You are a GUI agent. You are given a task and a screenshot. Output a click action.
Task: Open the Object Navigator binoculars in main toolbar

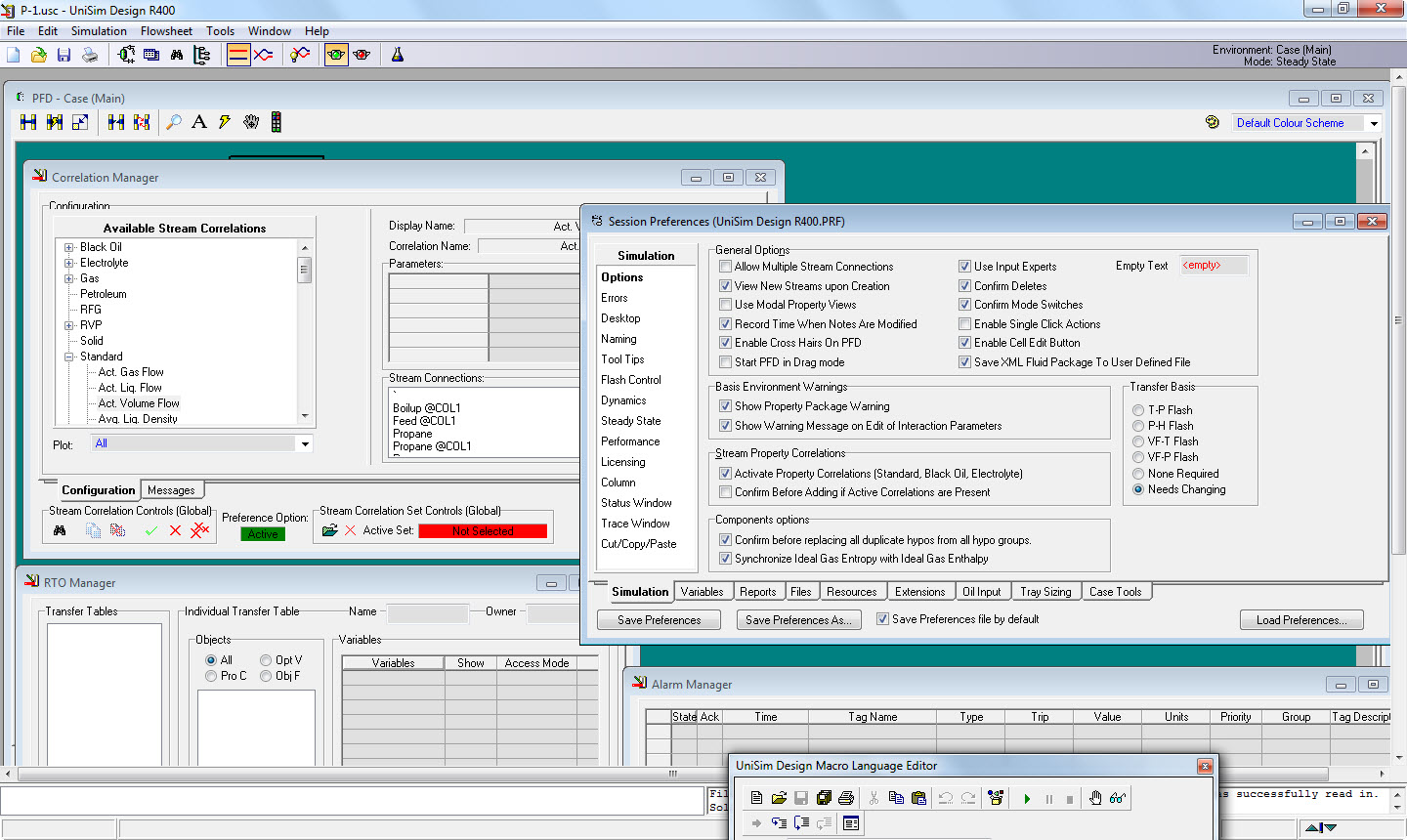[x=177, y=55]
